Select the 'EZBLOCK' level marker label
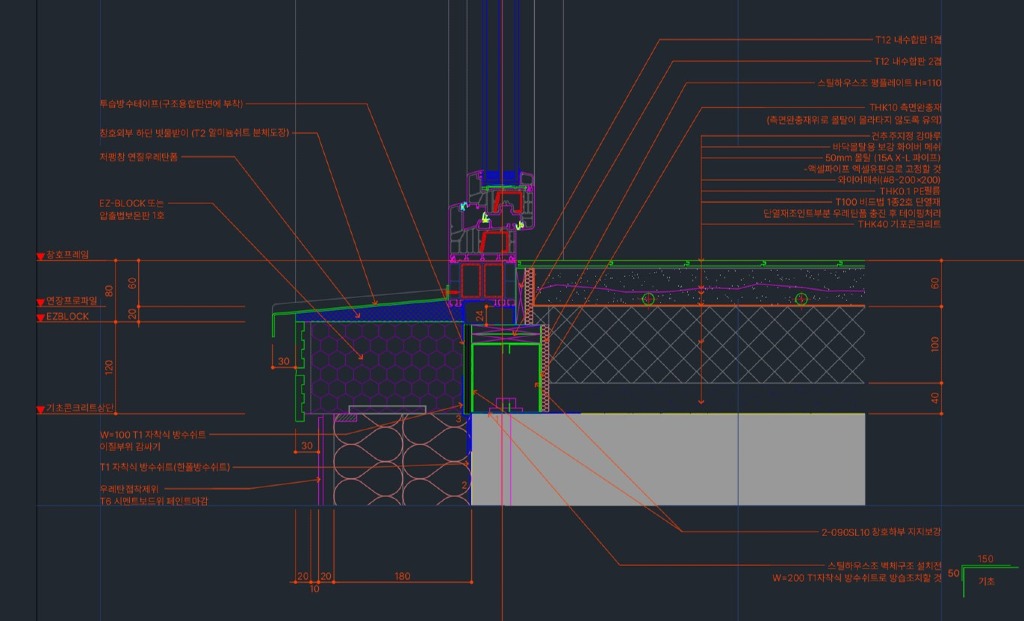The image size is (1024, 621). pos(67,316)
